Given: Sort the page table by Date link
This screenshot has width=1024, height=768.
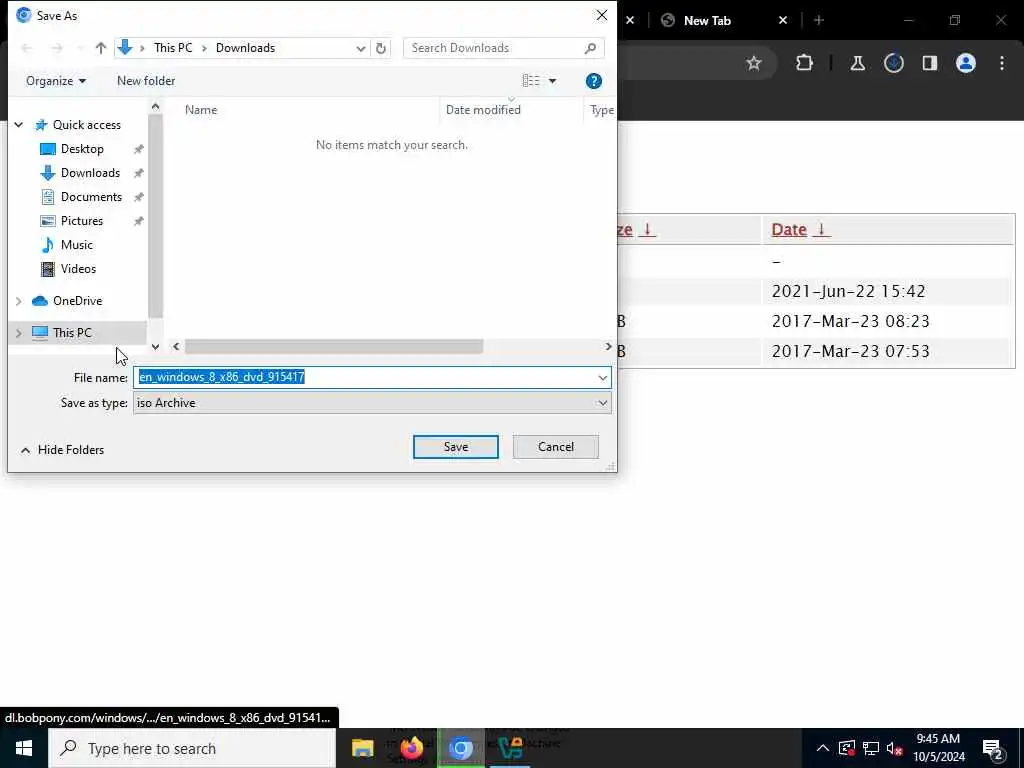Looking at the screenshot, I should point(789,230).
